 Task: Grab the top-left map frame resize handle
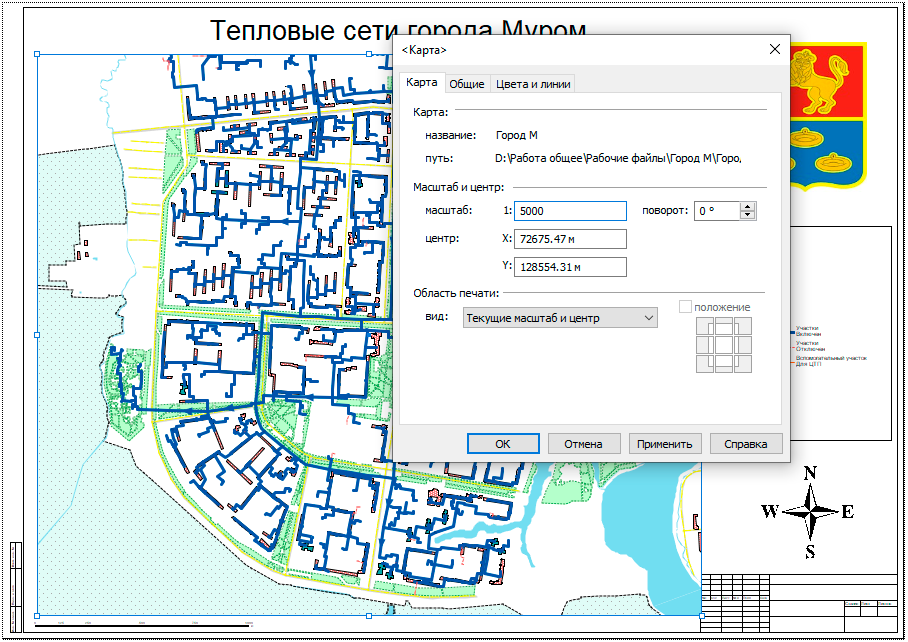37,54
